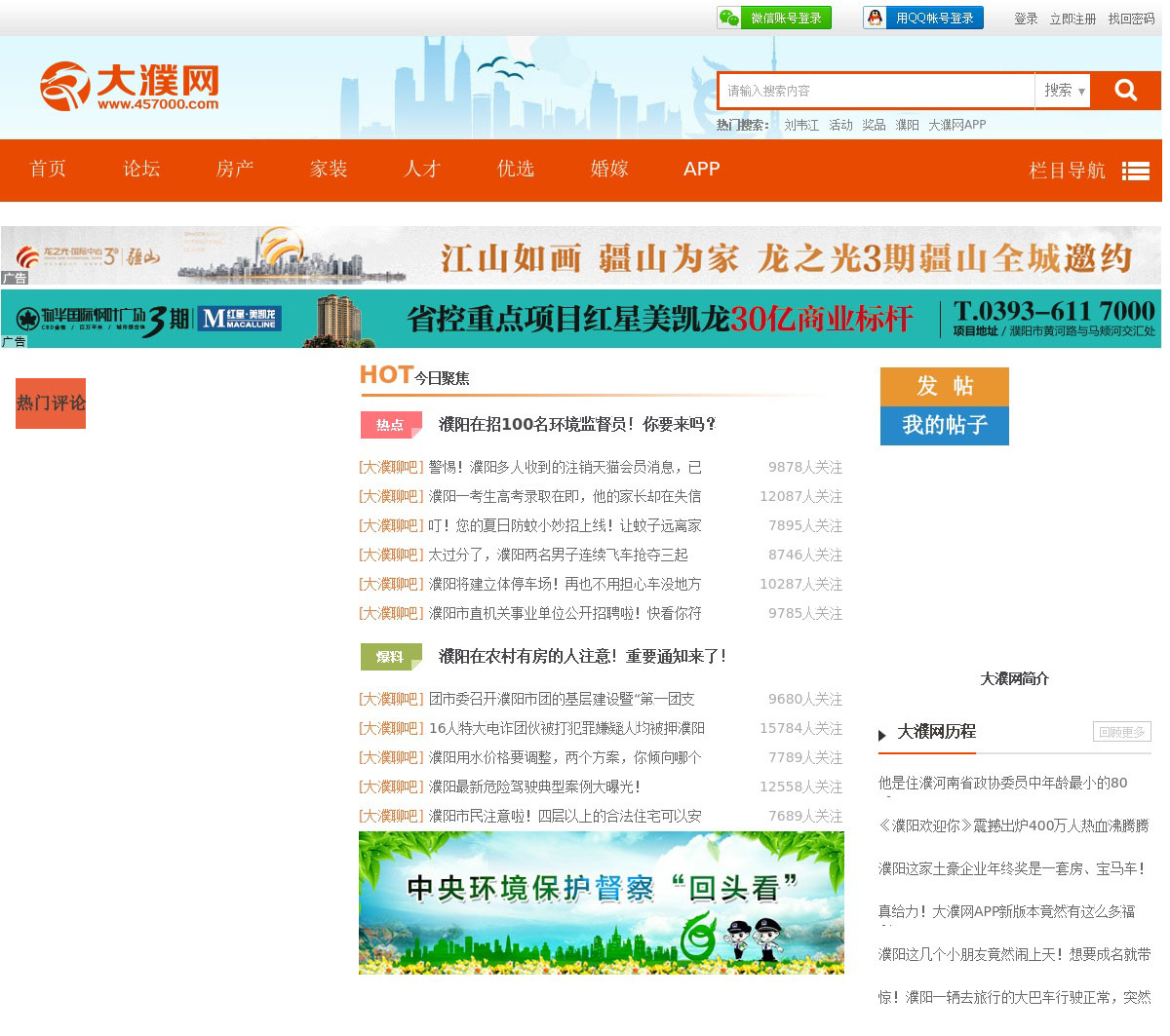1170x1036 pixels.
Task: Open the 栏目导航 list icon
Action: 1135,171
